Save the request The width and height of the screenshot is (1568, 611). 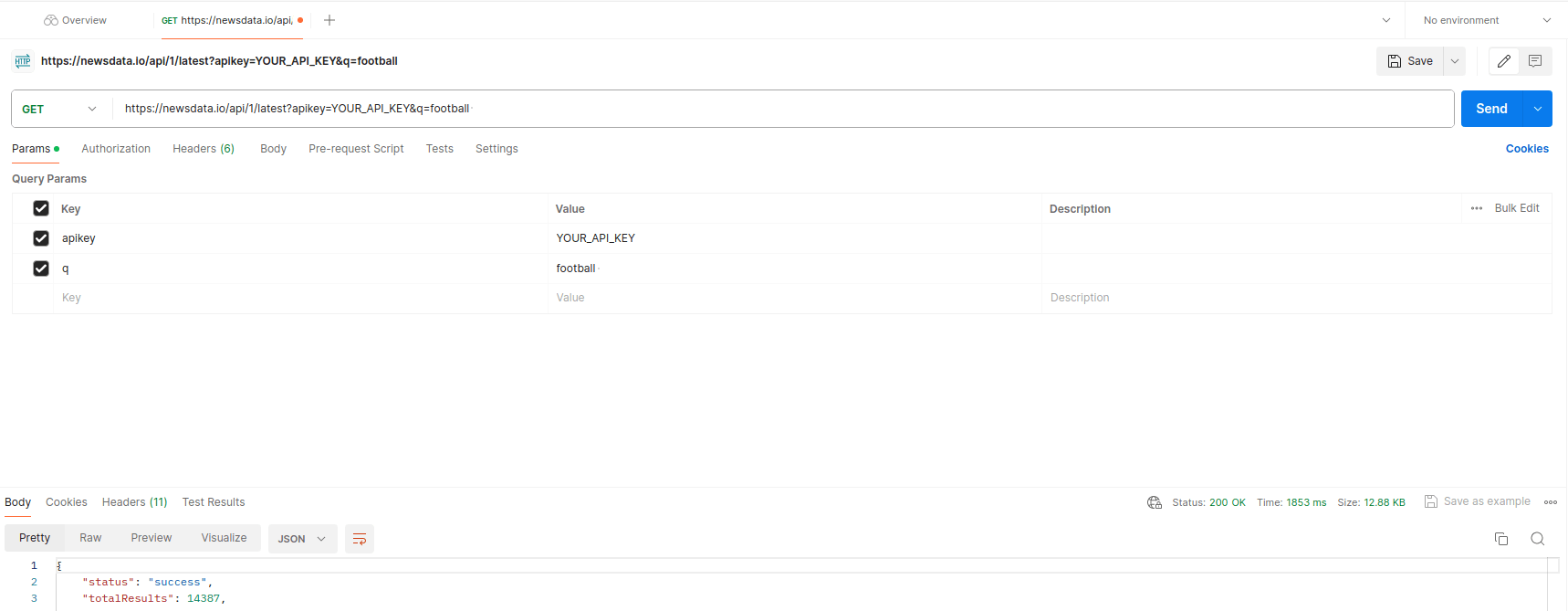pyautogui.click(x=1410, y=61)
